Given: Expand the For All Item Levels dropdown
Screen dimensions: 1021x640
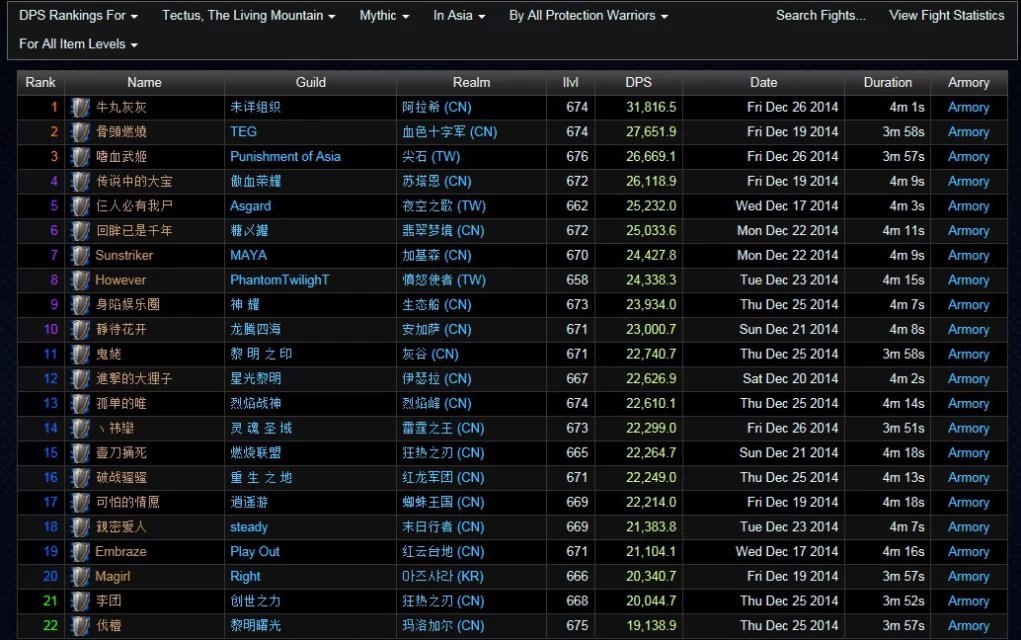Looking at the screenshot, I should pyautogui.click(x=78, y=44).
